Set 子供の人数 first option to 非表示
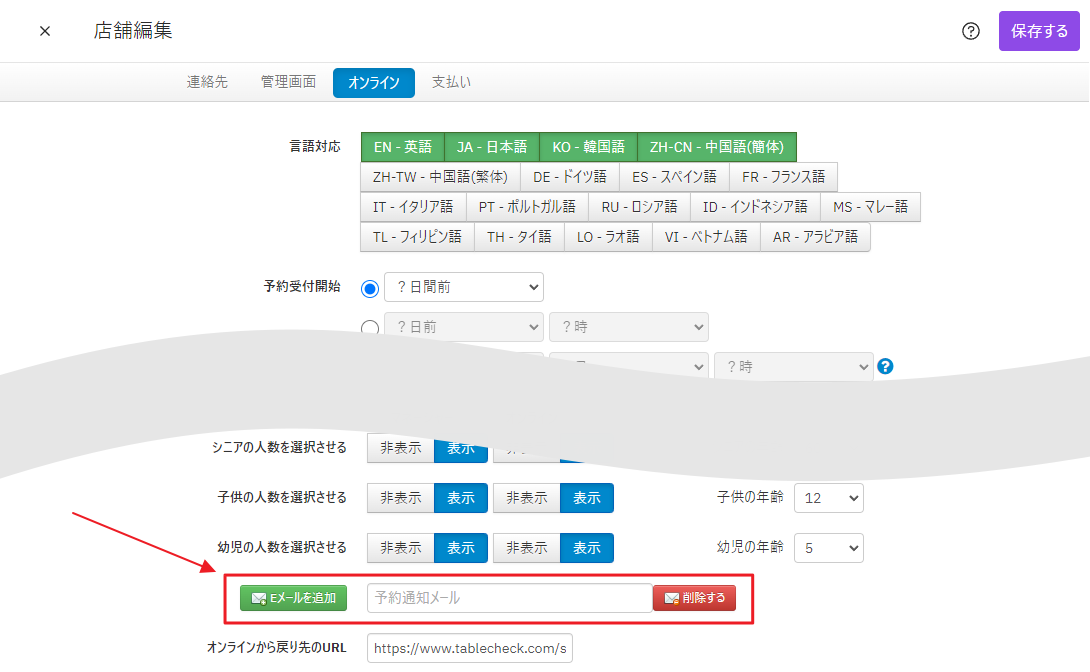The height and width of the screenshot is (672, 1090). click(x=400, y=498)
